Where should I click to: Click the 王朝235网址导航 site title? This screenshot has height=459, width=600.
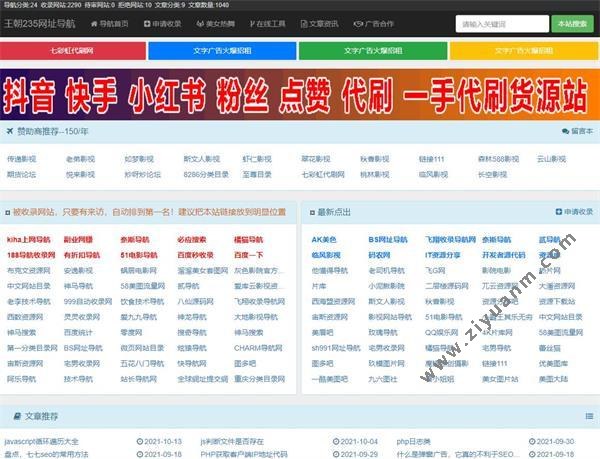pos(40,24)
